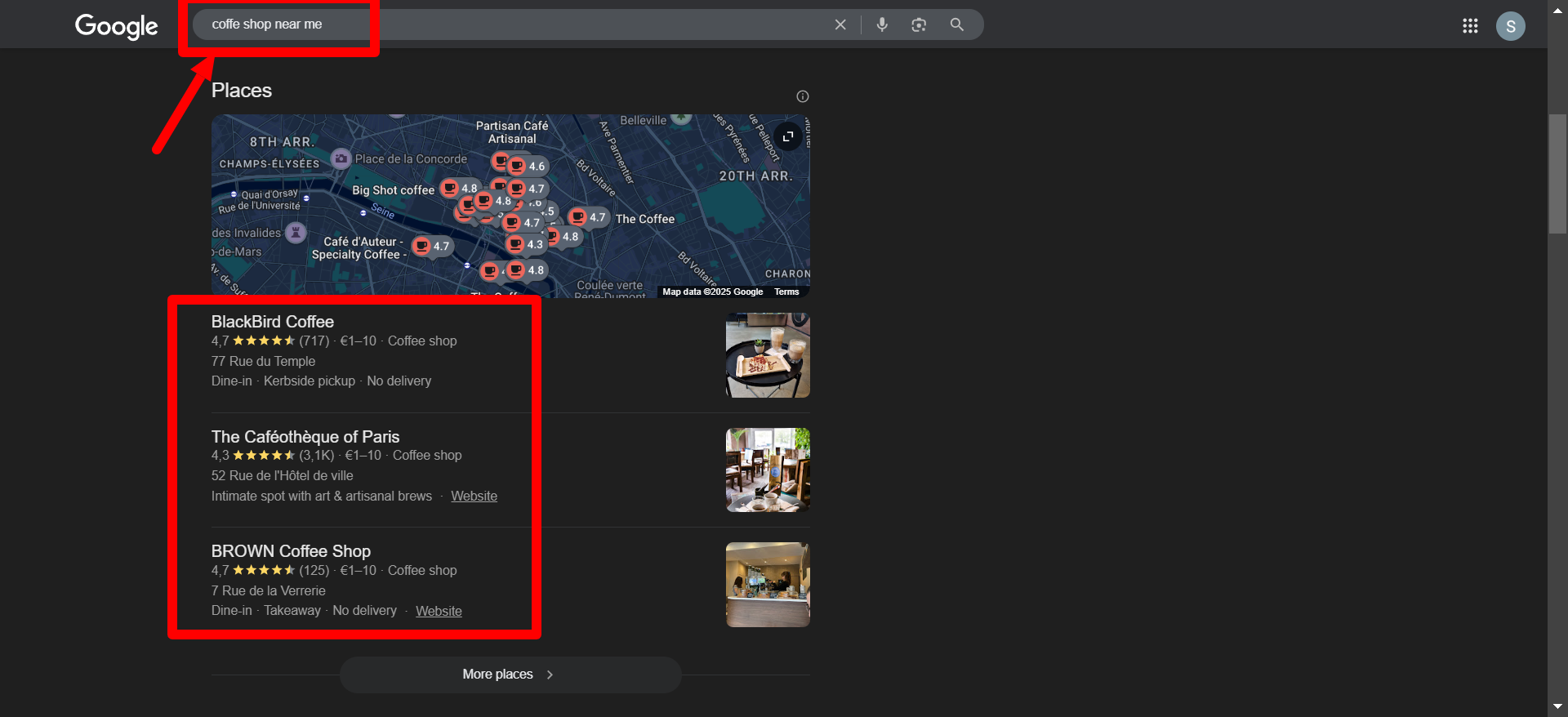Select the Café d'Auteur 4.7 map pin
Screen dimensions: 1568x717
coord(431,245)
